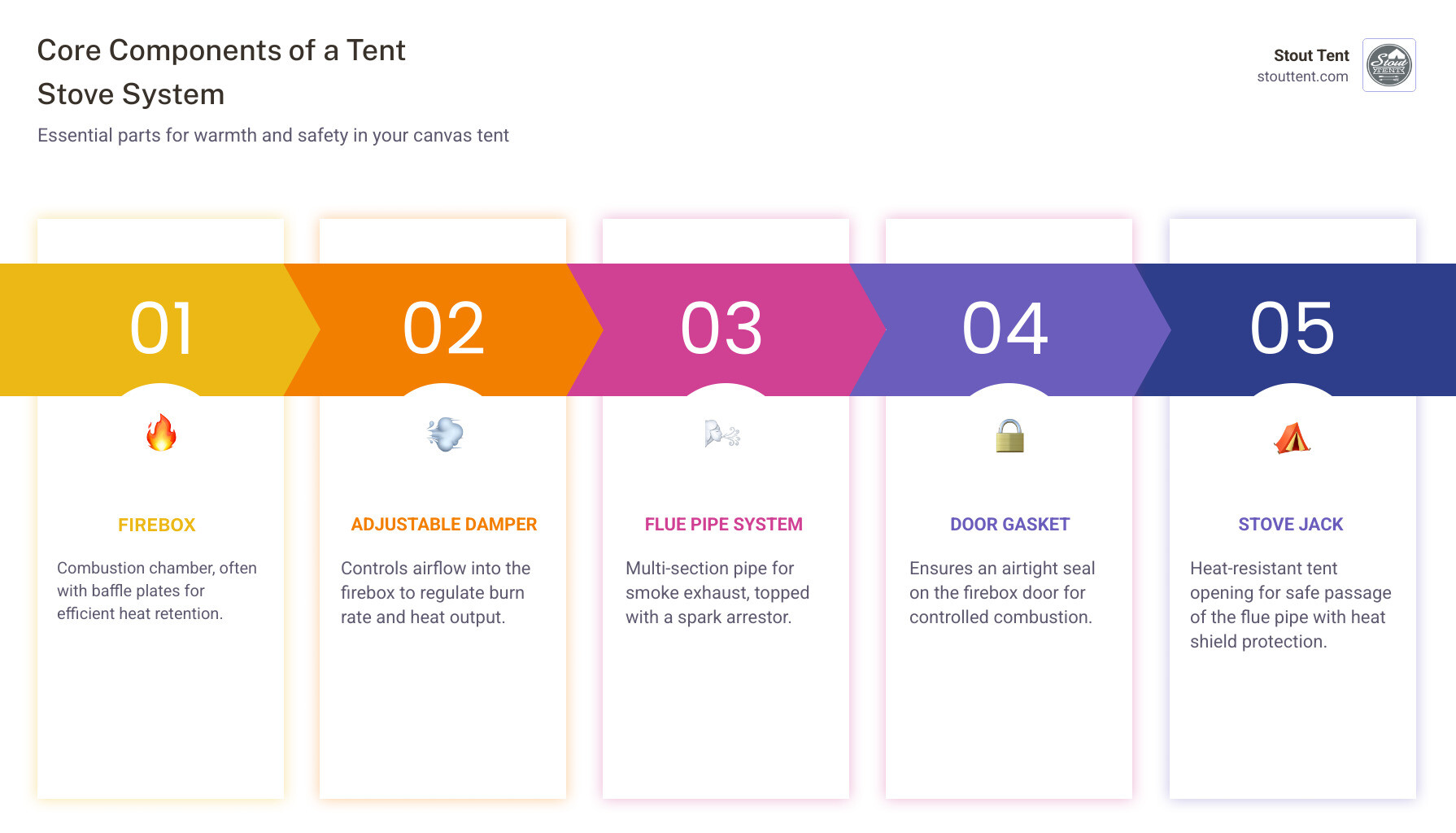This screenshot has height=833, width=1456.
Task: Select the purple 04 arrow segment
Action: tap(1005, 329)
